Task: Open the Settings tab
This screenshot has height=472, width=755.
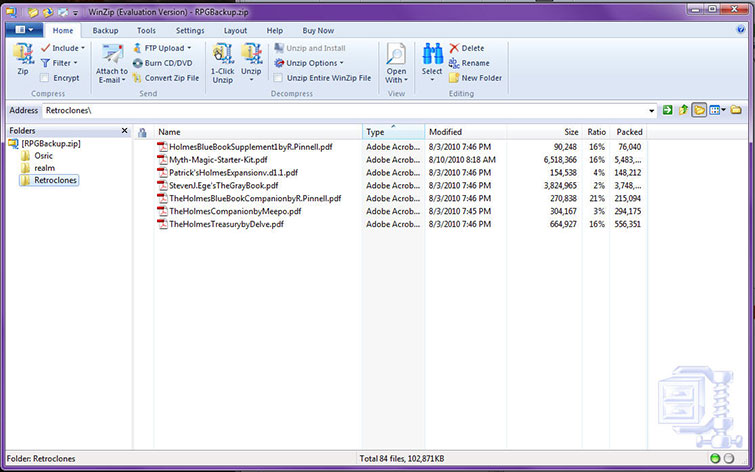Action: [190, 30]
